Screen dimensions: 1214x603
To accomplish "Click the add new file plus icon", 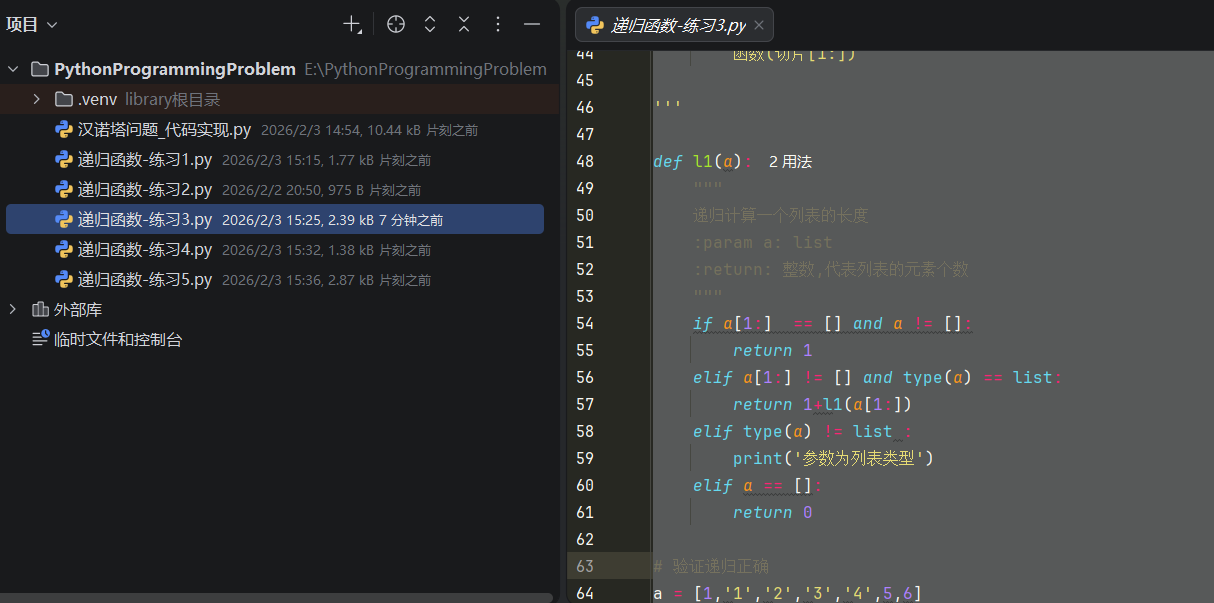I will (352, 24).
